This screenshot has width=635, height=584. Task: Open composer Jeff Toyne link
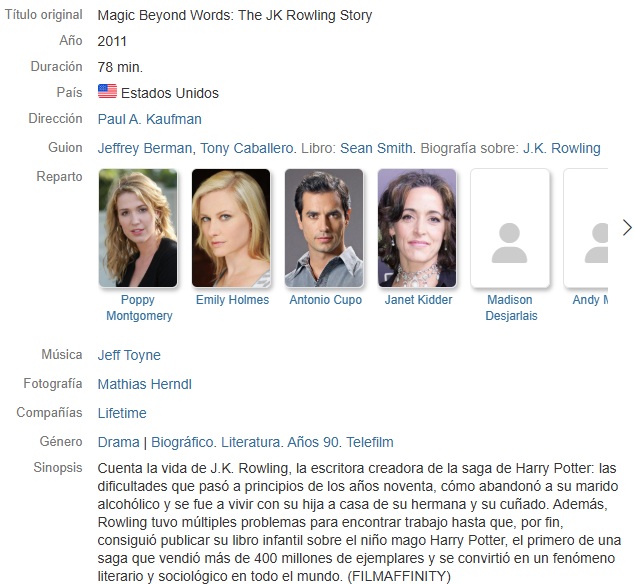click(129, 355)
